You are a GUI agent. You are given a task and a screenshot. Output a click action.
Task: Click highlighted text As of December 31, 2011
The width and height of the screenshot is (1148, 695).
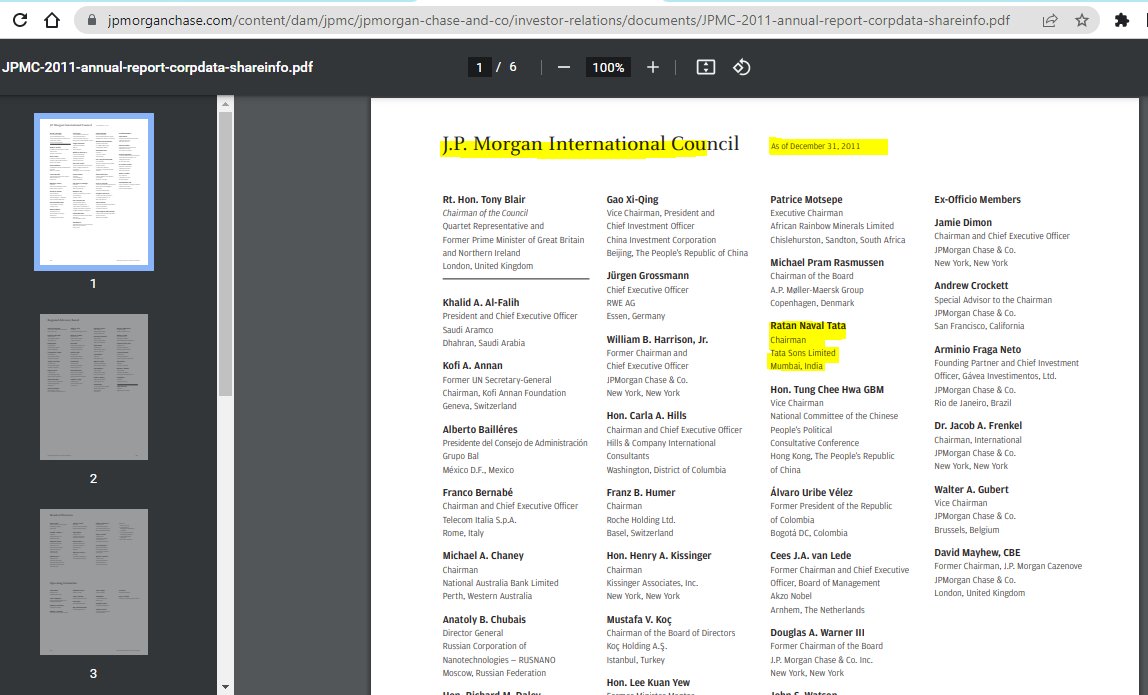815,146
